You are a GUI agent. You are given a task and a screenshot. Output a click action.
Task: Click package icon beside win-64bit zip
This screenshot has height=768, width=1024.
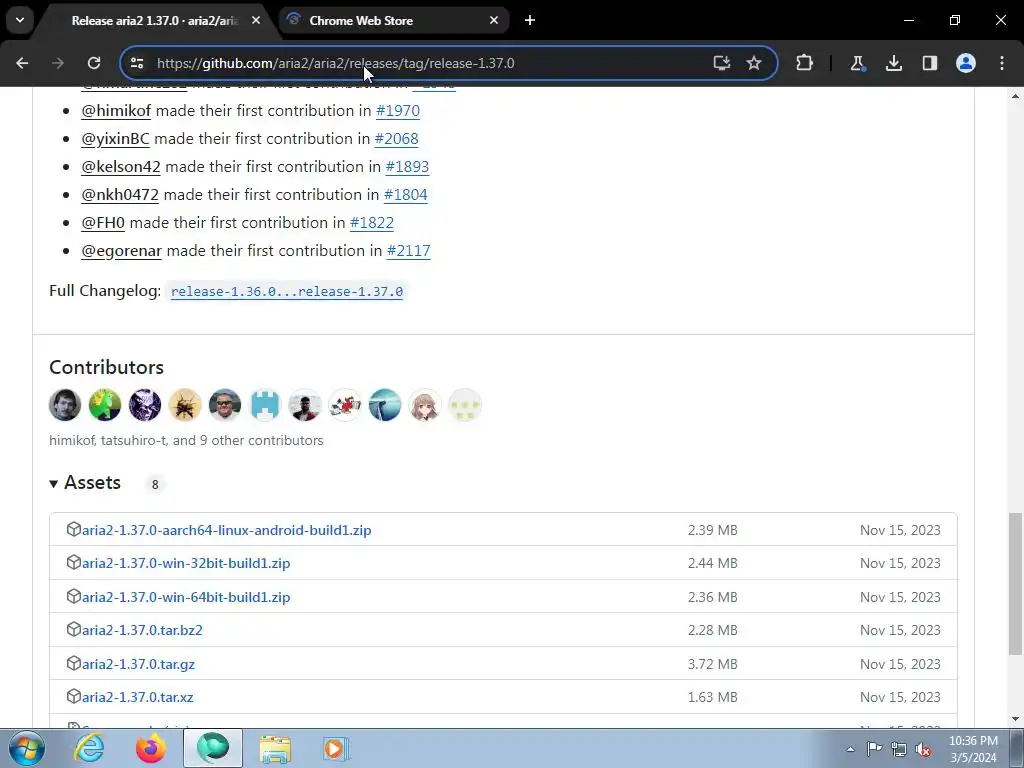click(x=74, y=596)
